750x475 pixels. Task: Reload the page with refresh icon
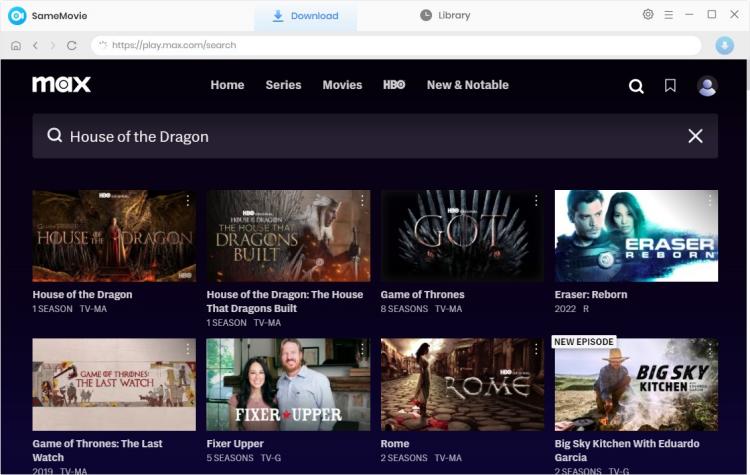pyautogui.click(x=72, y=45)
